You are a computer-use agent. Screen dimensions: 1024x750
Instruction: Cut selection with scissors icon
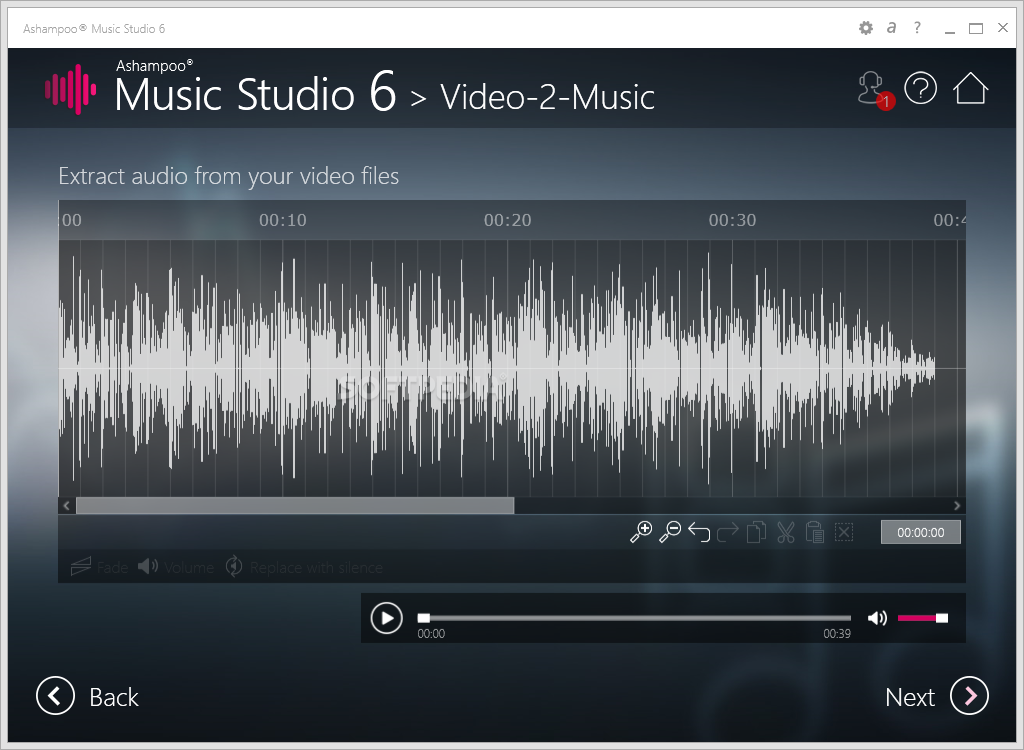pos(786,532)
